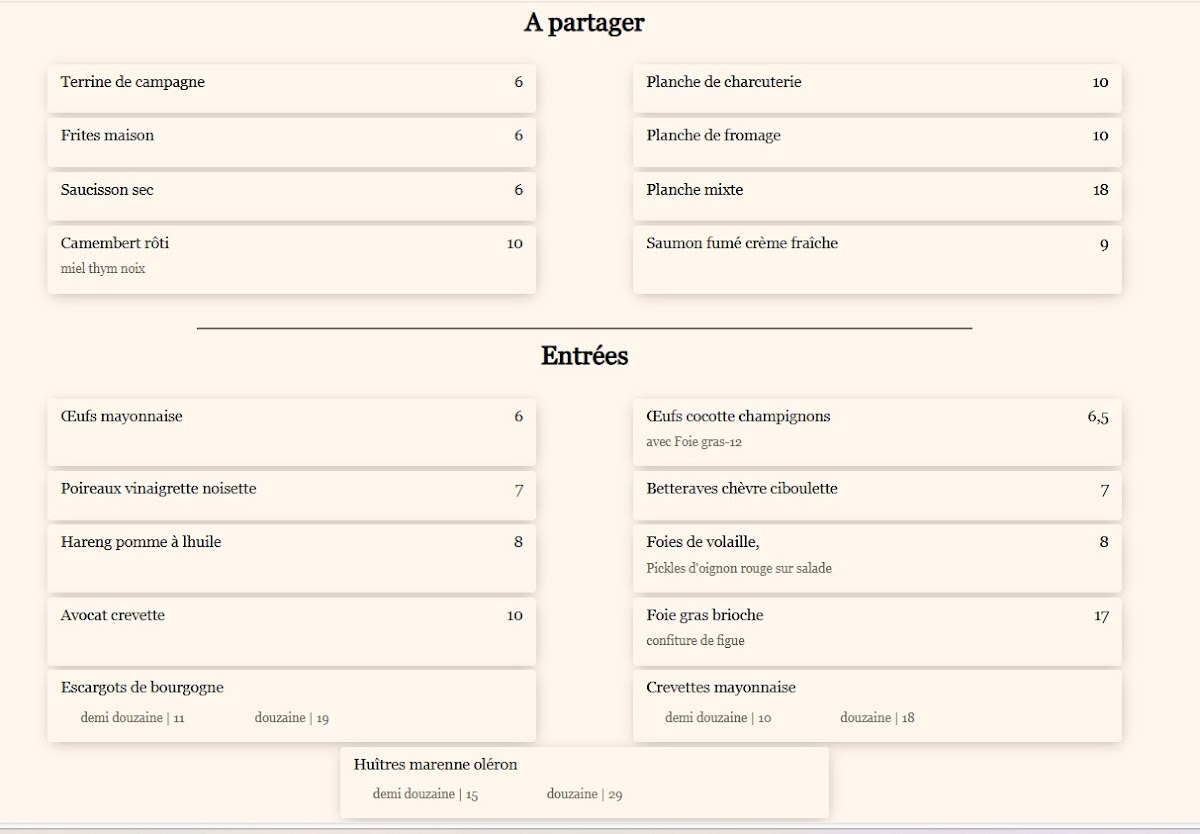Click Planche de charcuterie entry
Viewport: 1200px width, 834px height.
coord(876,88)
